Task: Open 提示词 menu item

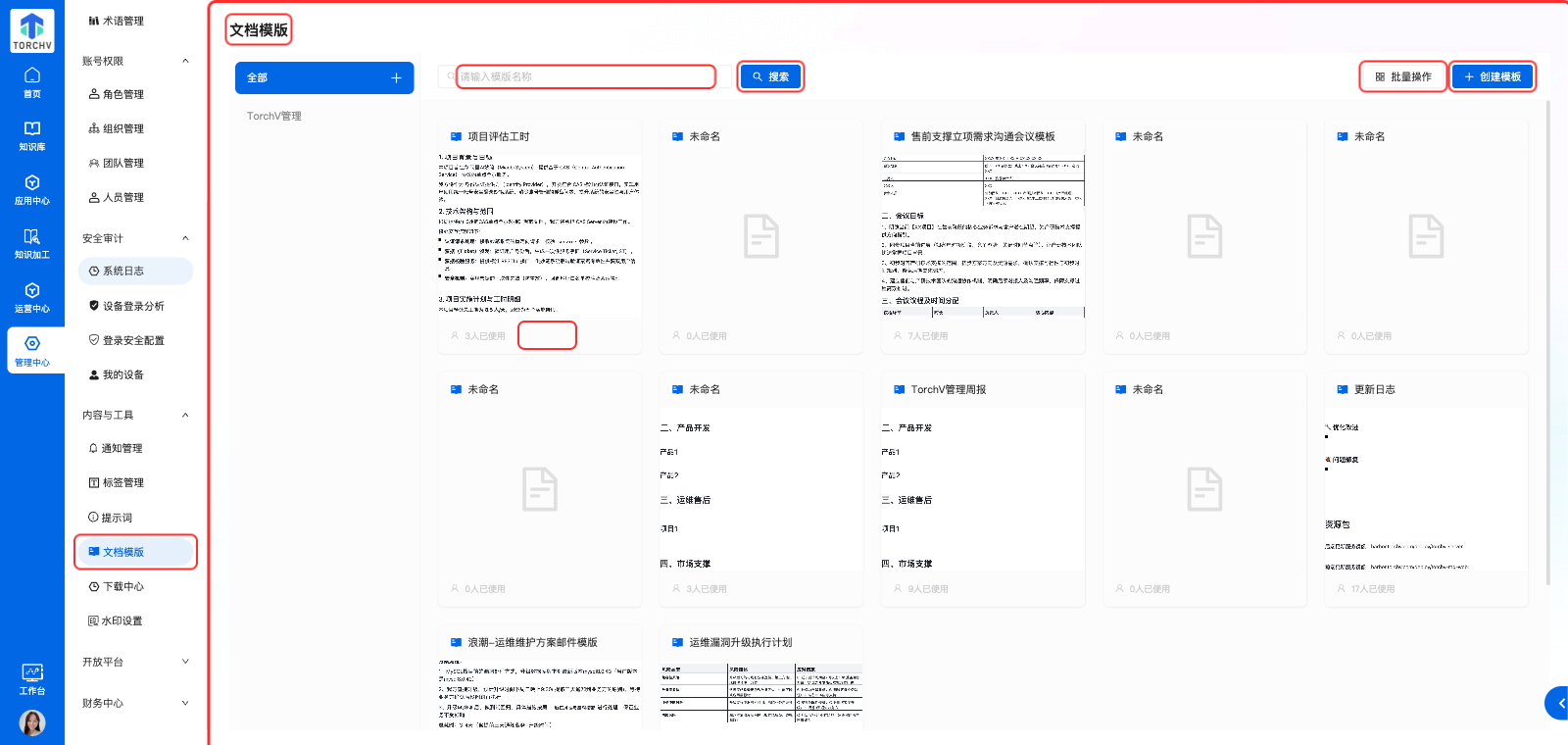Action: pyautogui.click(x=111, y=518)
